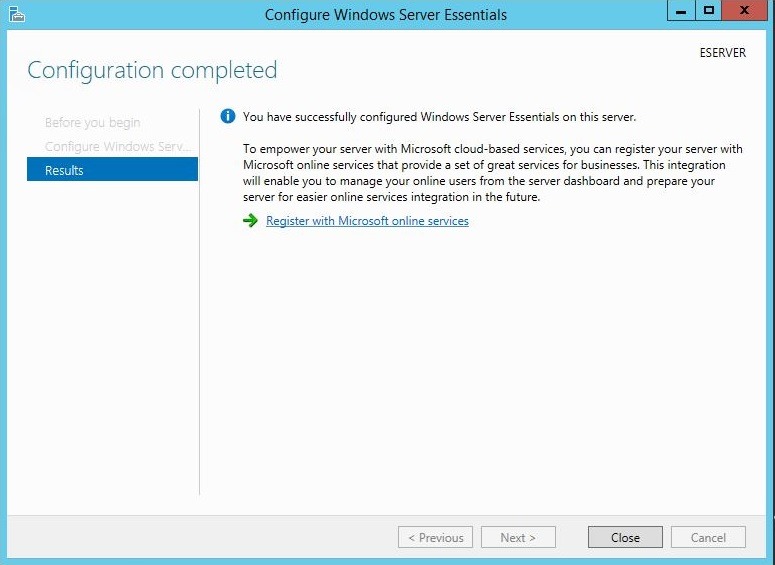Open Register with Microsoft online services link
Screen dimensions: 775x565
coord(367,221)
